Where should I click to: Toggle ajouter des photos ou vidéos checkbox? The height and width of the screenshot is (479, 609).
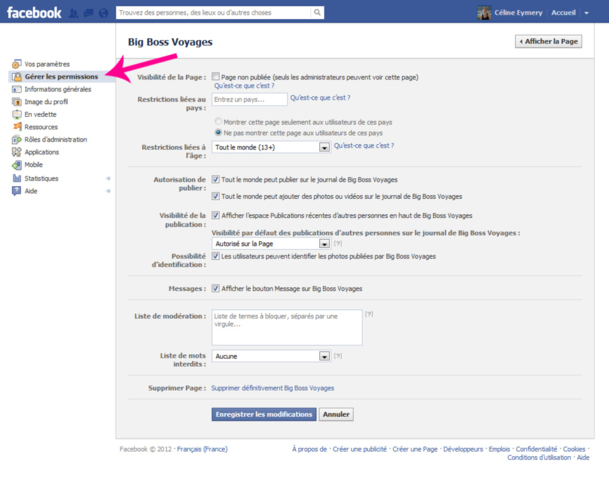click(216, 196)
